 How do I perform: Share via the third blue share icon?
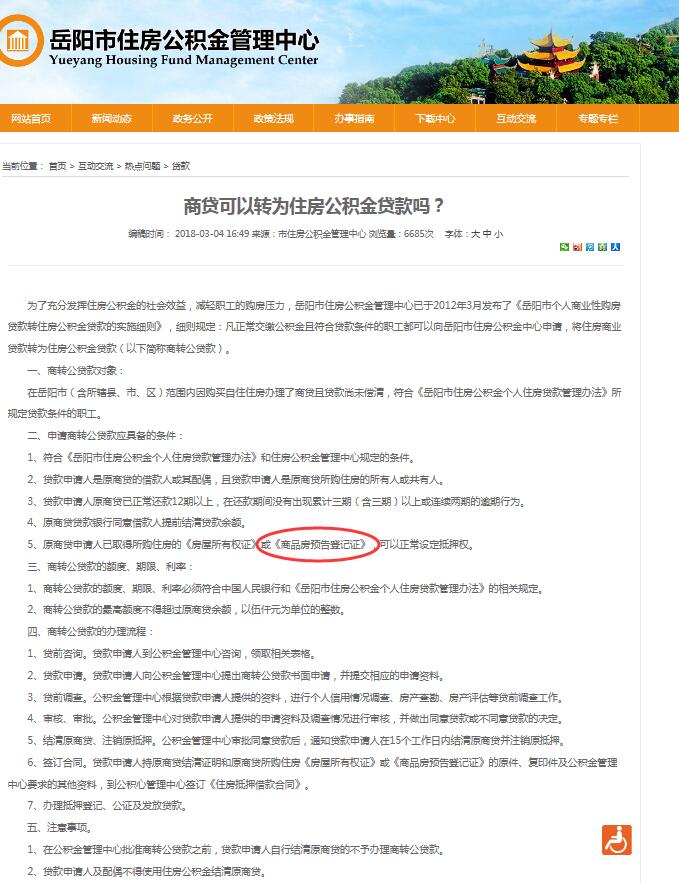point(590,247)
